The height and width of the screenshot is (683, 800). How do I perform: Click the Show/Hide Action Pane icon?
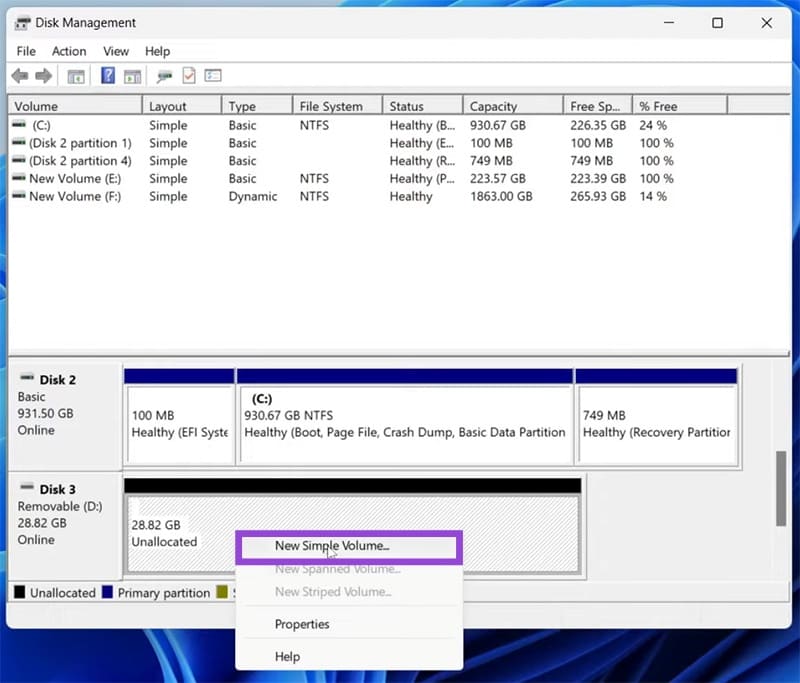click(x=135, y=75)
